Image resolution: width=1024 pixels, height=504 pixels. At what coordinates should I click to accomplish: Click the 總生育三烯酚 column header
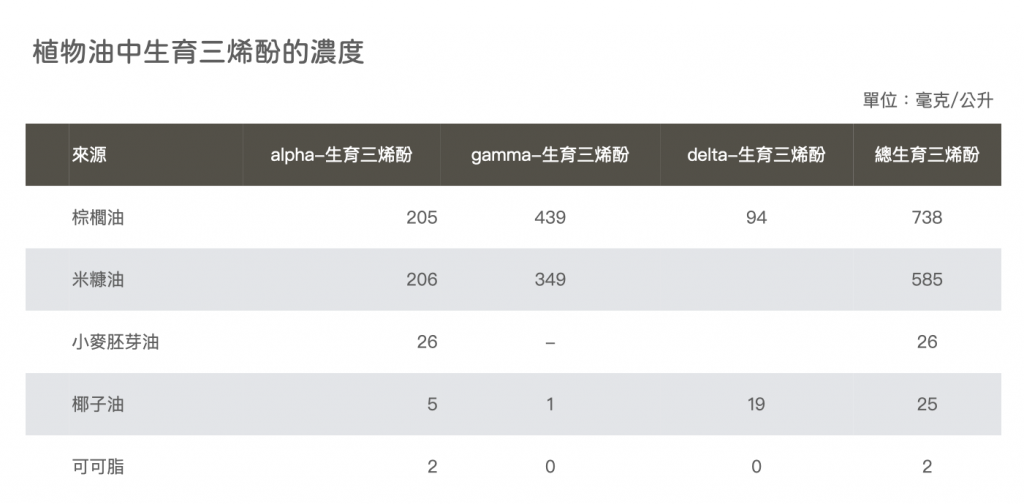(x=927, y=155)
